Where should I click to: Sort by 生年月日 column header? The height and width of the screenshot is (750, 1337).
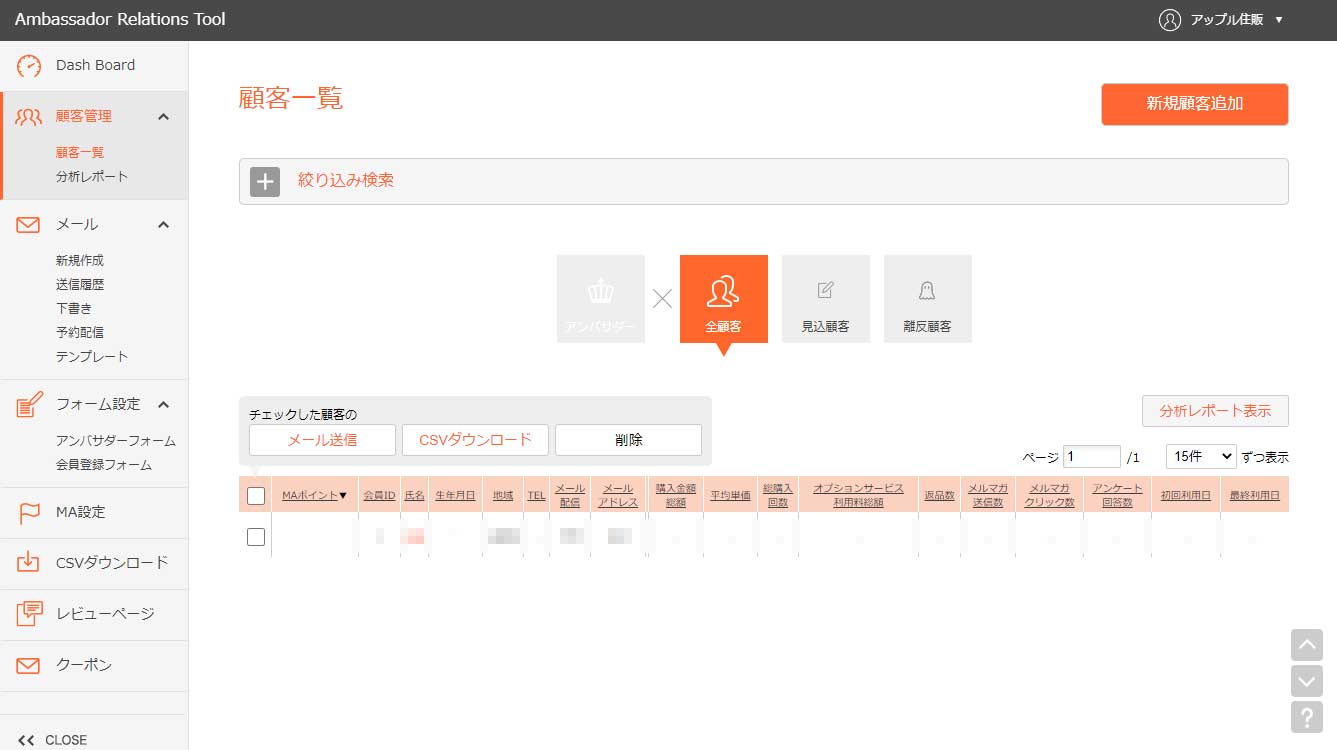click(455, 495)
